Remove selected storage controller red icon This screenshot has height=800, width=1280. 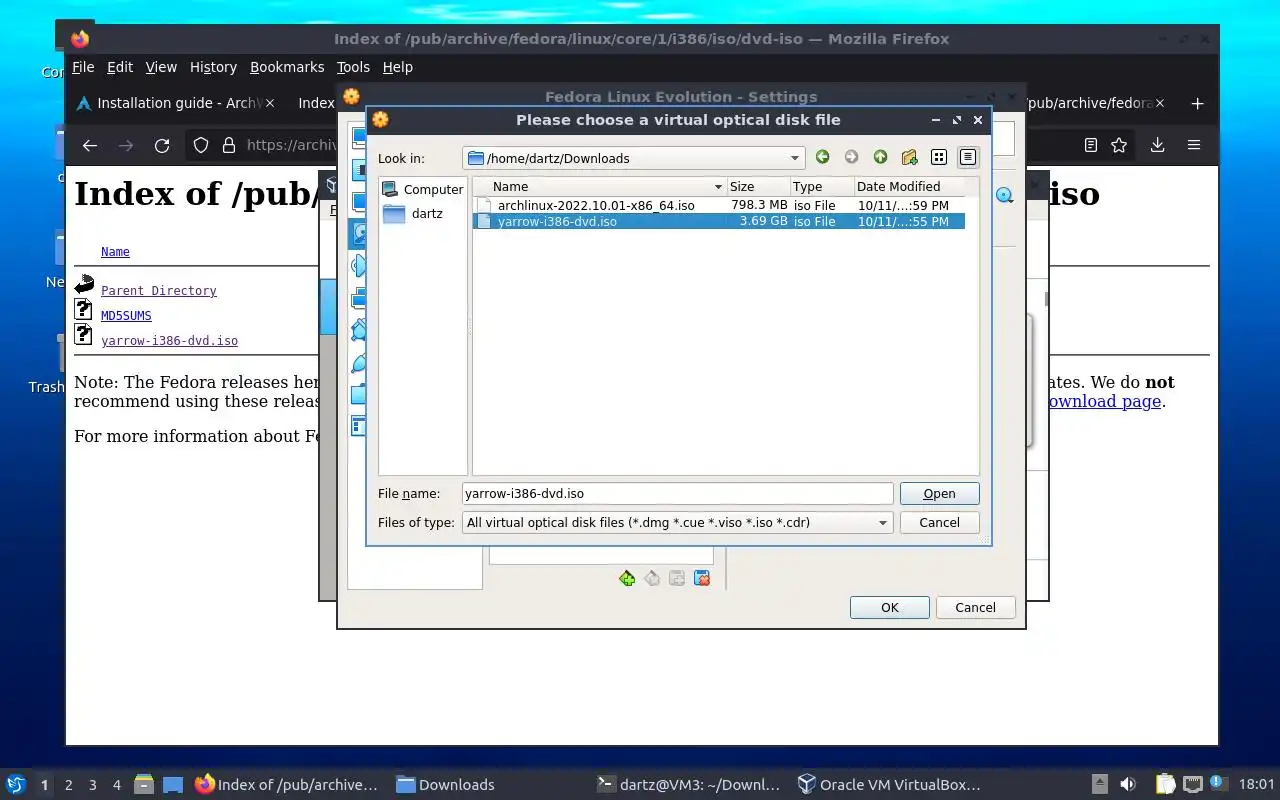tap(702, 578)
